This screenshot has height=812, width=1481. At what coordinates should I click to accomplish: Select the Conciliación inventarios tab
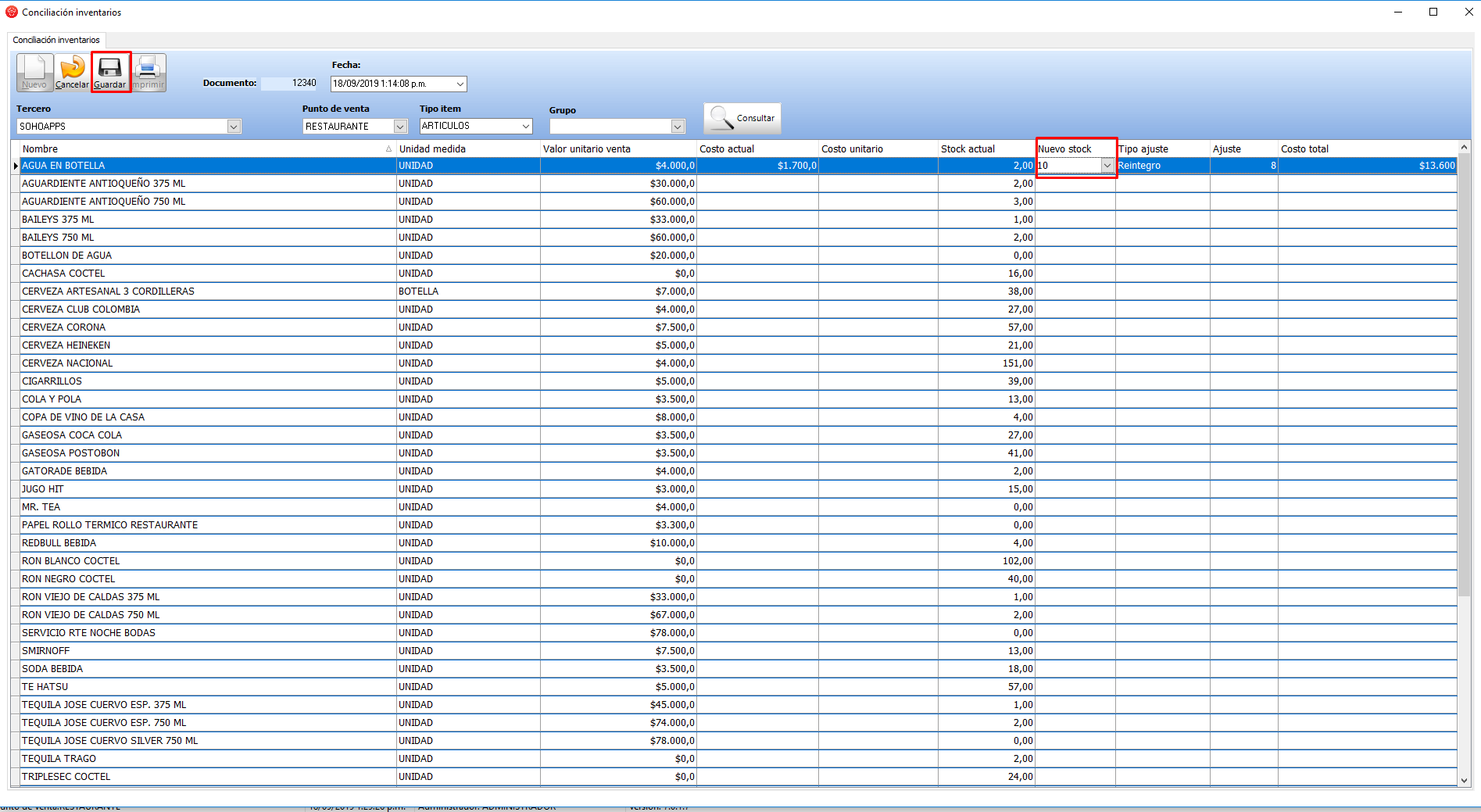pyautogui.click(x=56, y=40)
